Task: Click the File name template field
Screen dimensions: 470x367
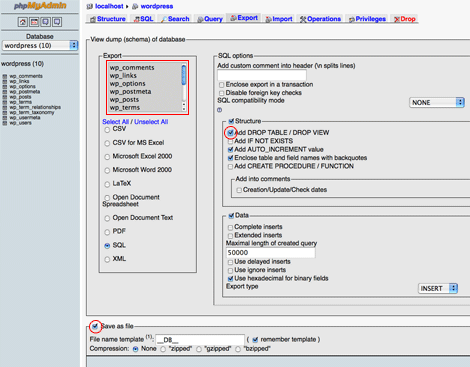Action: click(200, 340)
